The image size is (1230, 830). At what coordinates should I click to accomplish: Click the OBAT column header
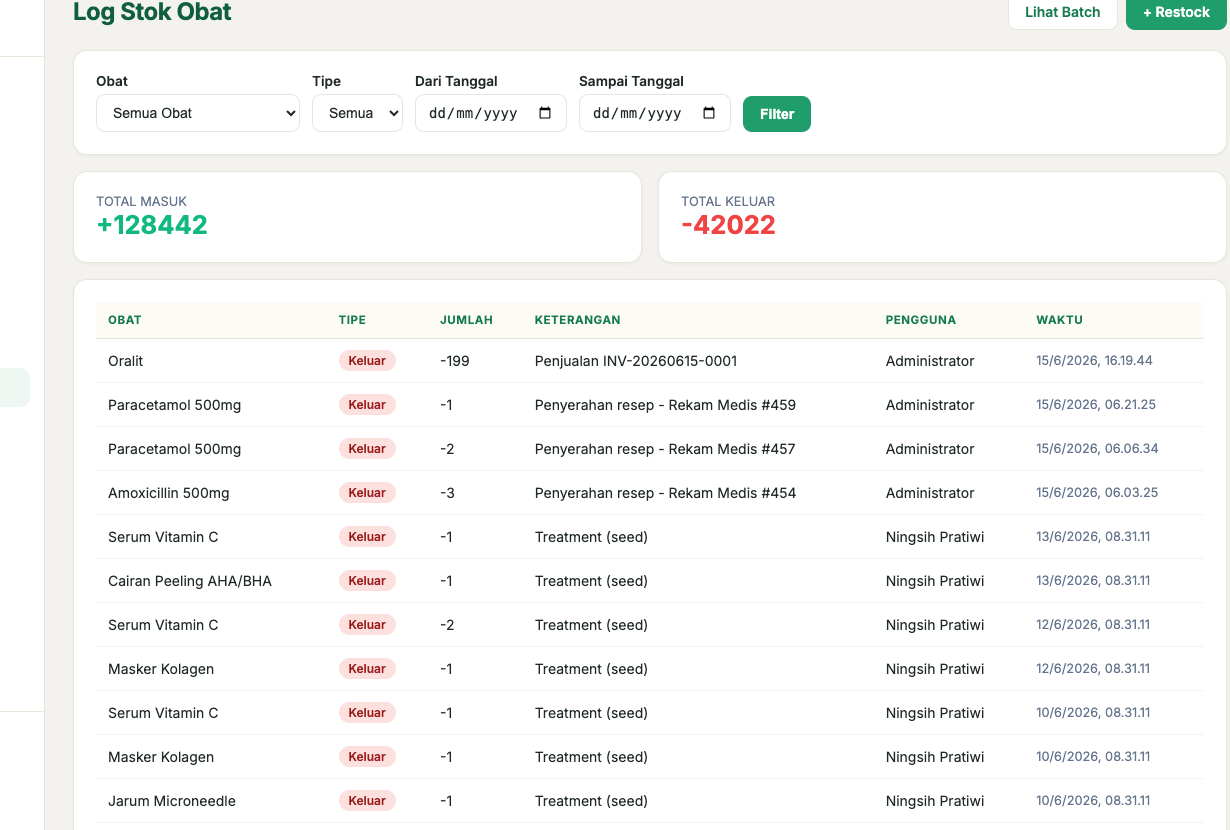click(x=125, y=320)
